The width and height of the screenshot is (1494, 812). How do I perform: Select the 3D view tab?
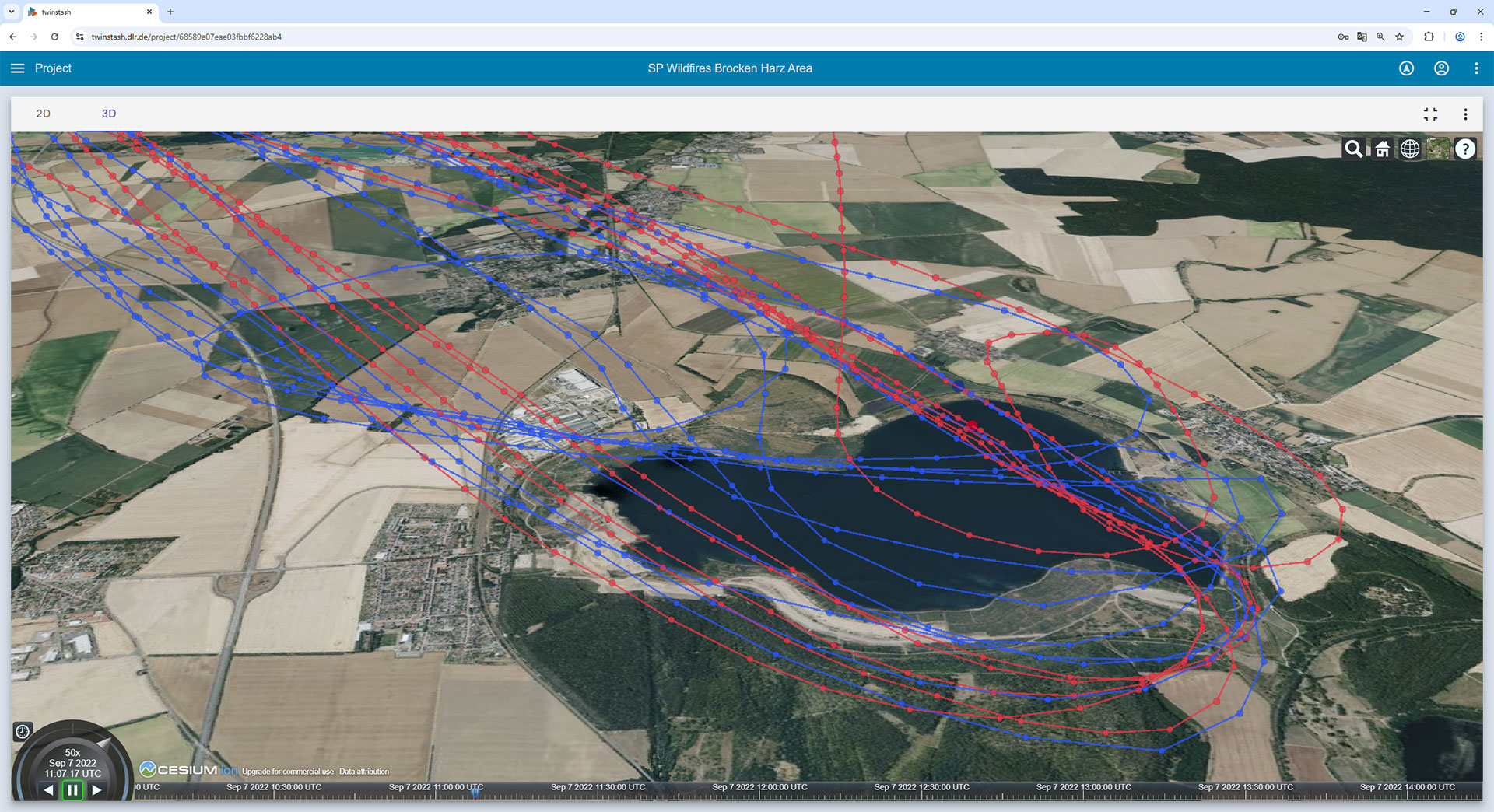click(109, 114)
